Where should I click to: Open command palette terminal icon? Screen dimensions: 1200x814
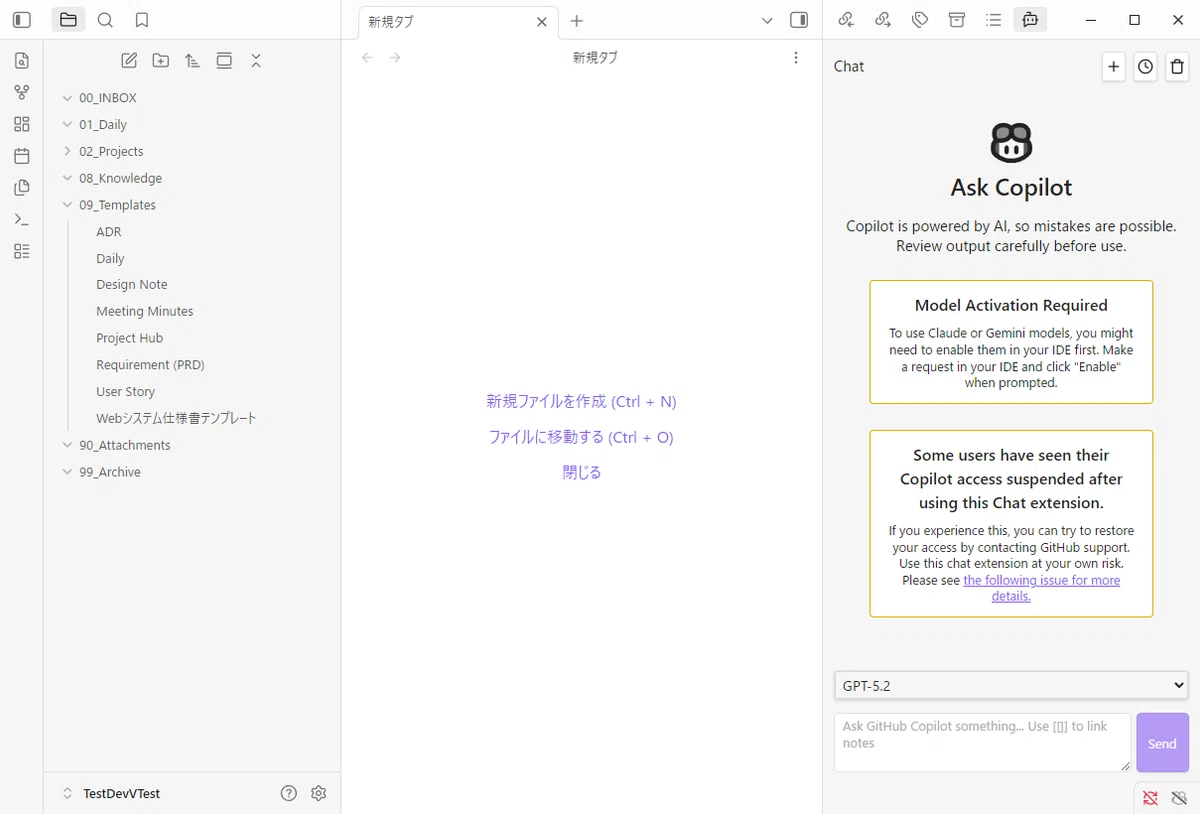click(22, 219)
